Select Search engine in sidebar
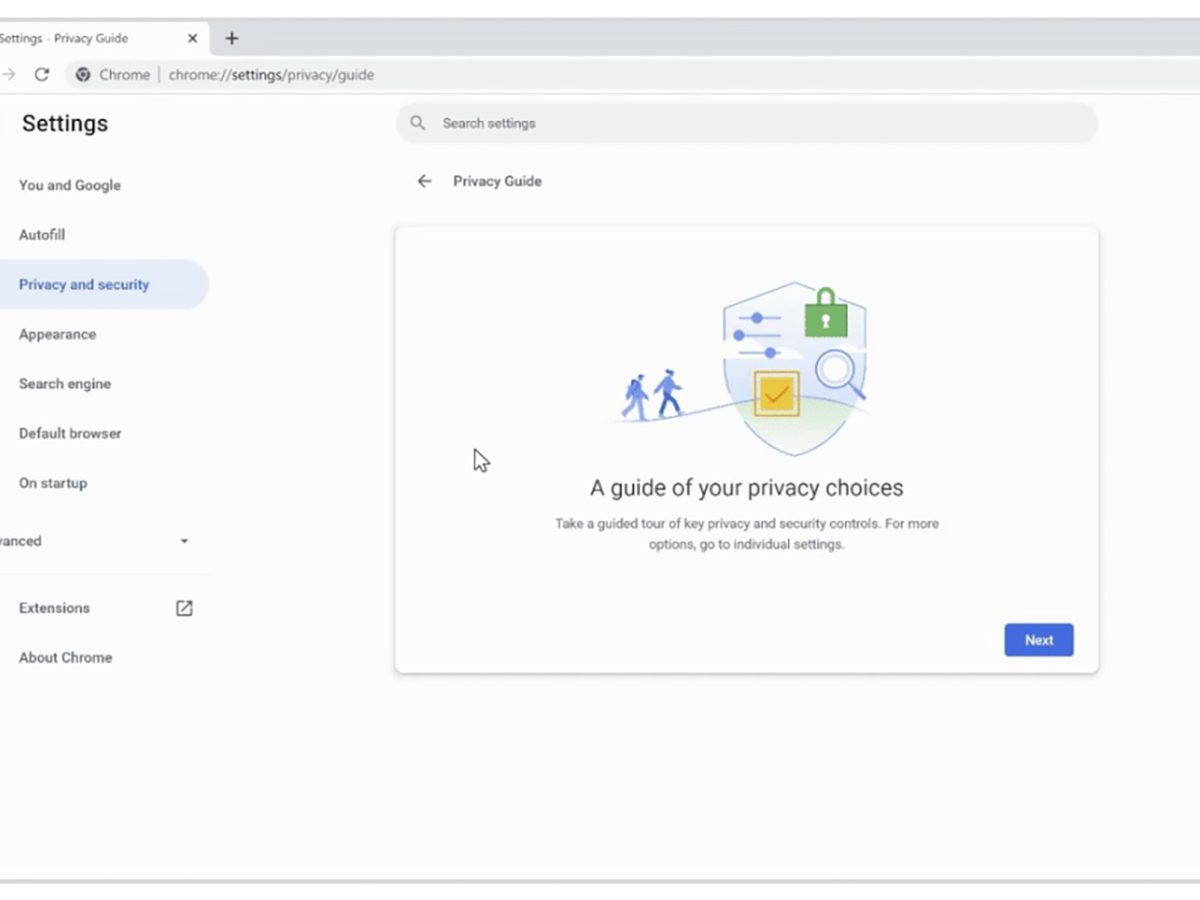Screen dimensions: 1200x900 (x=65, y=384)
